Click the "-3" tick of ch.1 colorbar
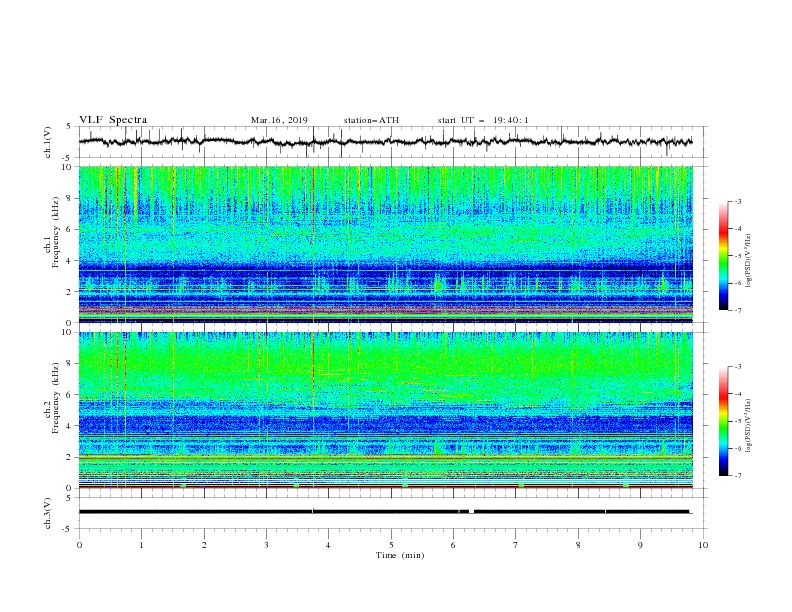Image resolution: width=792 pixels, height=612 pixels. pos(737,201)
